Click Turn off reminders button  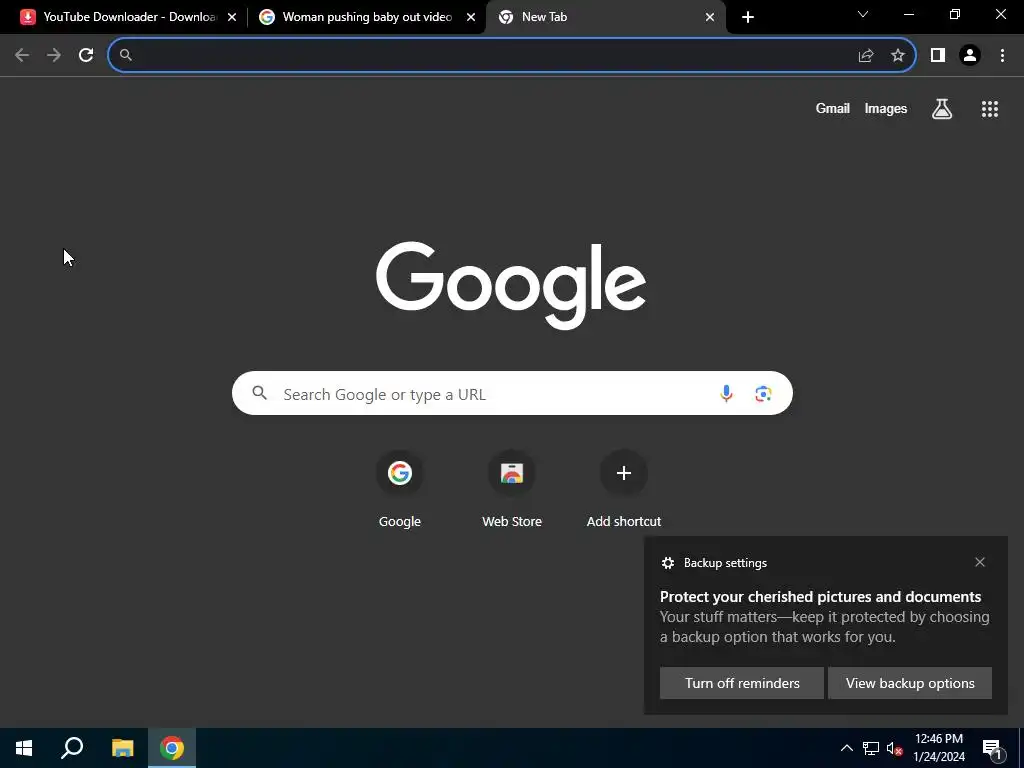coord(742,683)
